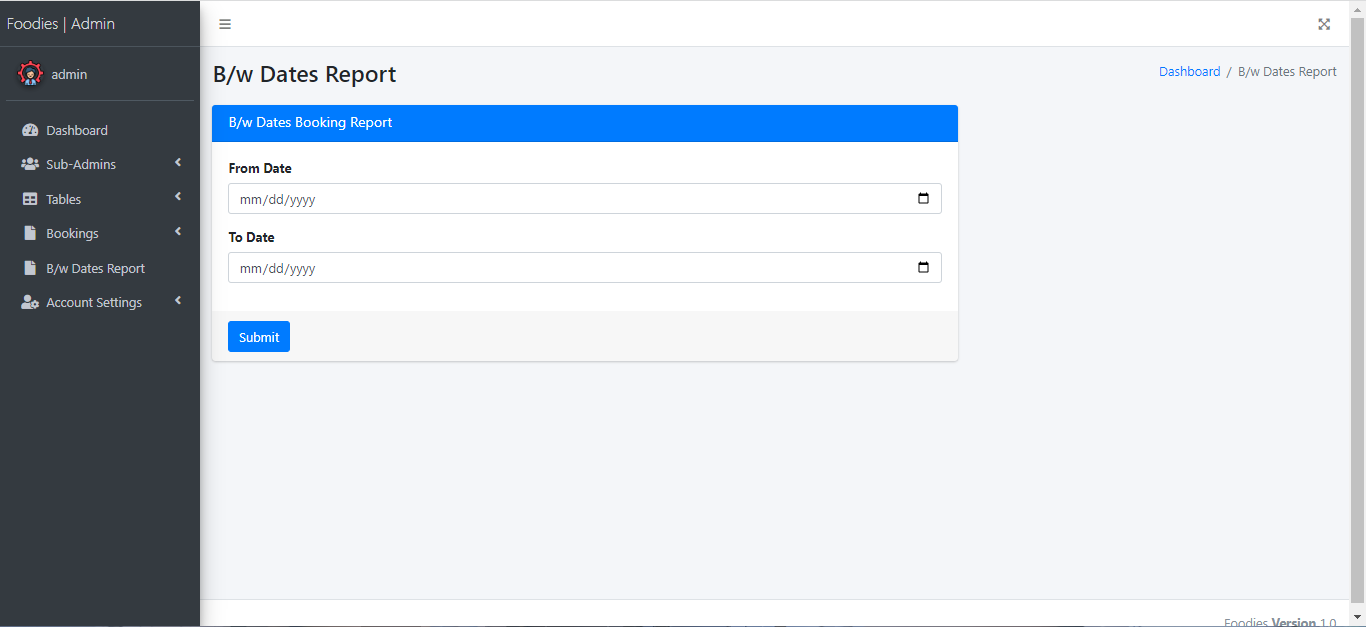Click the fullscreen expand icon
Image resolution: width=1366 pixels, height=627 pixels.
(1324, 24)
